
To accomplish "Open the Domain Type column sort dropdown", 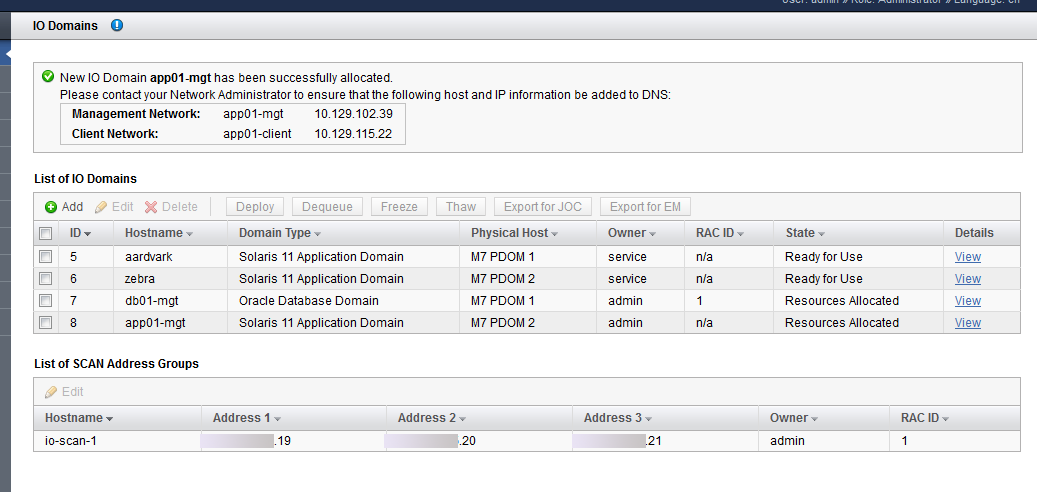I will coord(317,234).
